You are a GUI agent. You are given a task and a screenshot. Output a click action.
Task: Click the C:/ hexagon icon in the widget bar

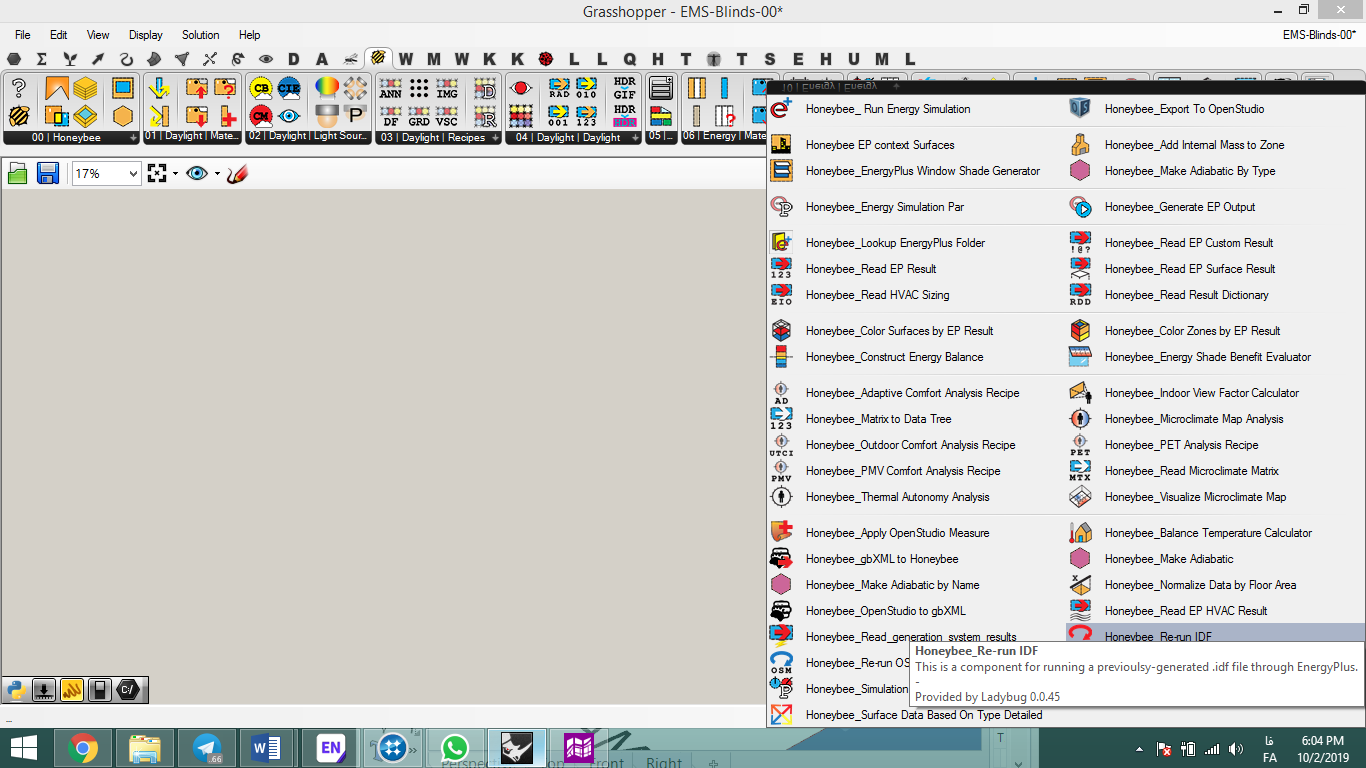(x=128, y=689)
